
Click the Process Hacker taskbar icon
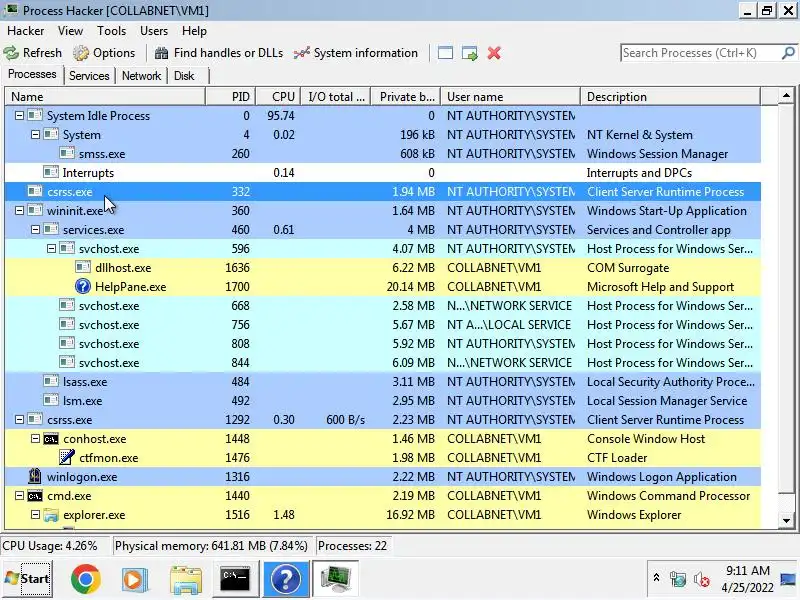tap(335, 579)
